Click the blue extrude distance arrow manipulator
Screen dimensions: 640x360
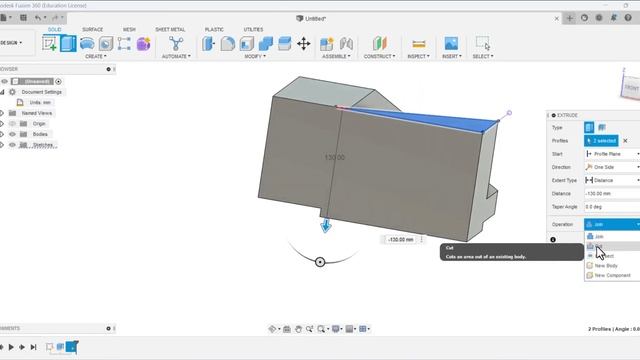[x=326, y=226]
